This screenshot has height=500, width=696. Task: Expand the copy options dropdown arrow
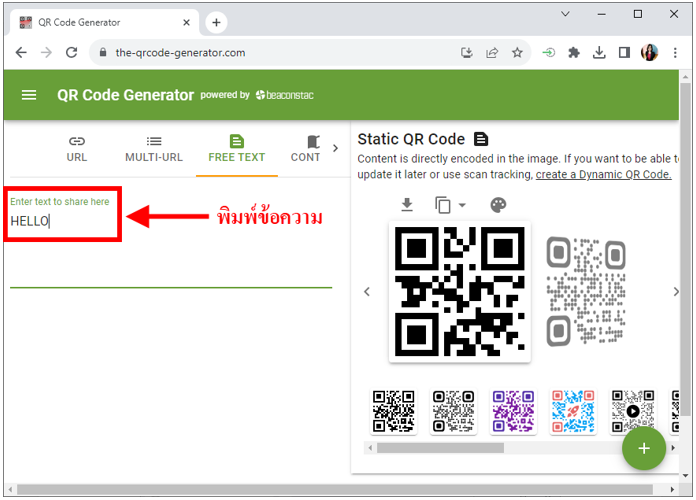pos(462,205)
